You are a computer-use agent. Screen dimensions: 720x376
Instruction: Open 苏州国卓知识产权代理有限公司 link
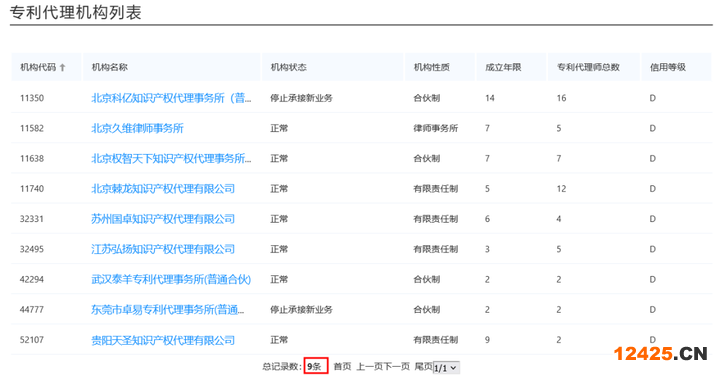pyautogui.click(x=163, y=219)
